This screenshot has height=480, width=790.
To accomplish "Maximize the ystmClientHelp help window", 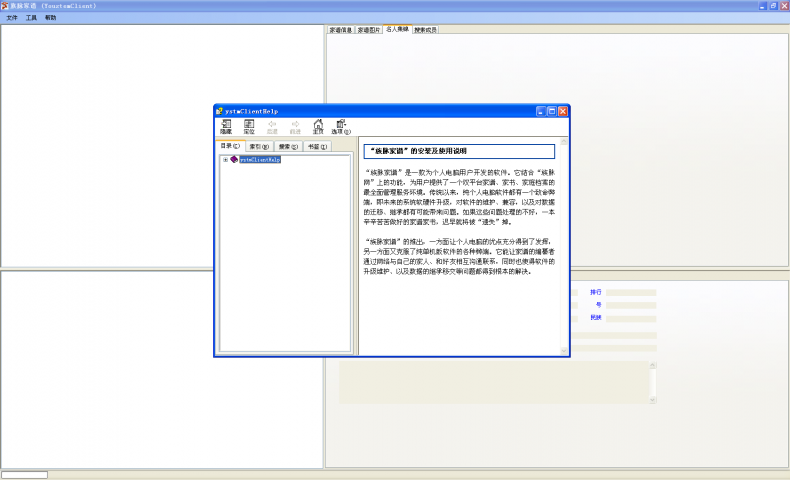I will [x=551, y=111].
